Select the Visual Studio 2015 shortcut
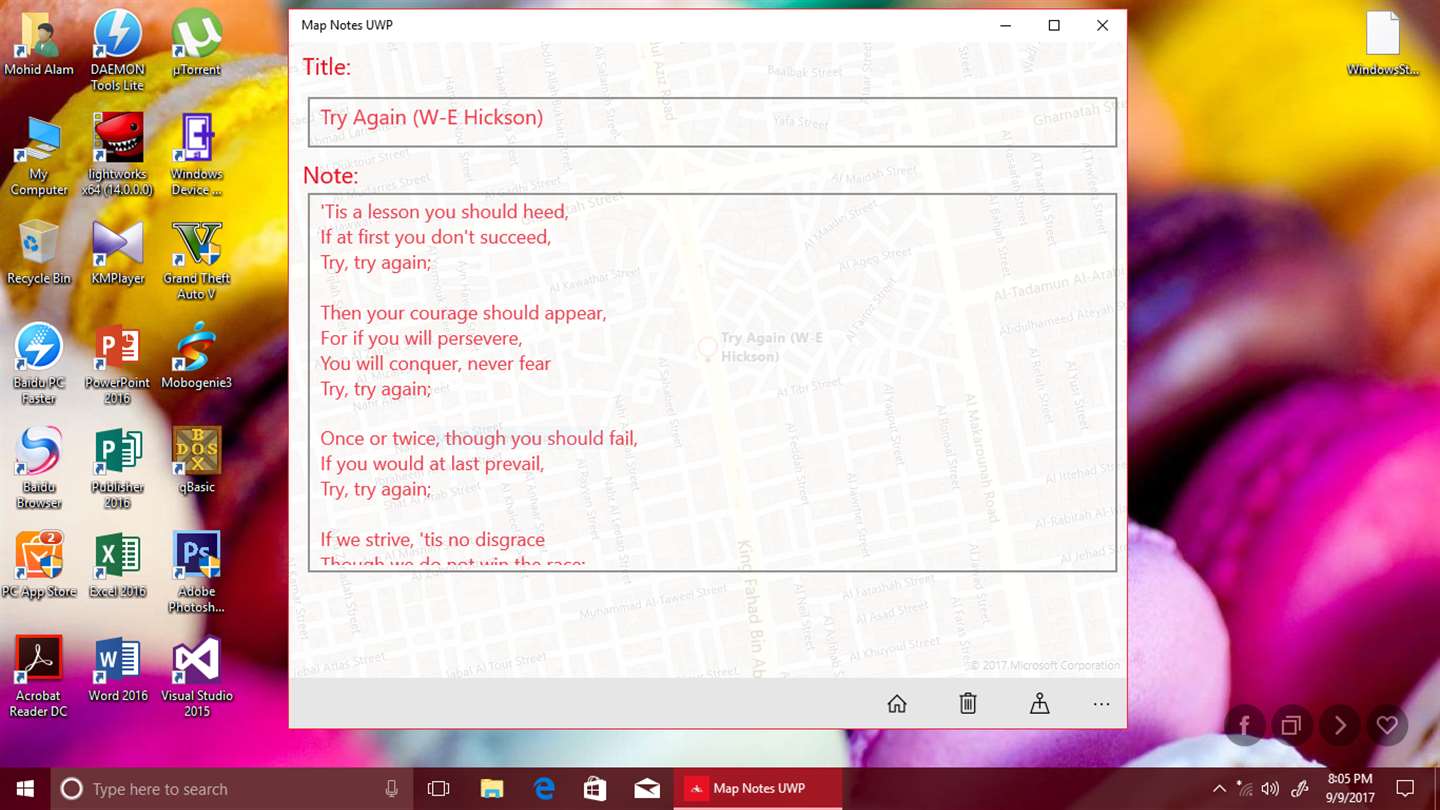The height and width of the screenshot is (810, 1440). pos(197,677)
